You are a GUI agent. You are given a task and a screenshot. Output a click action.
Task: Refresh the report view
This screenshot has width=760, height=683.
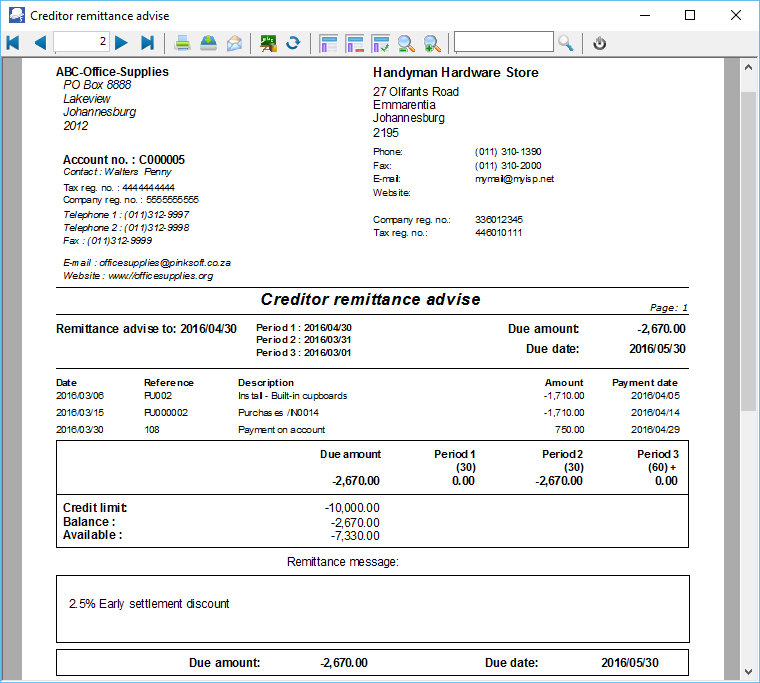click(x=293, y=43)
